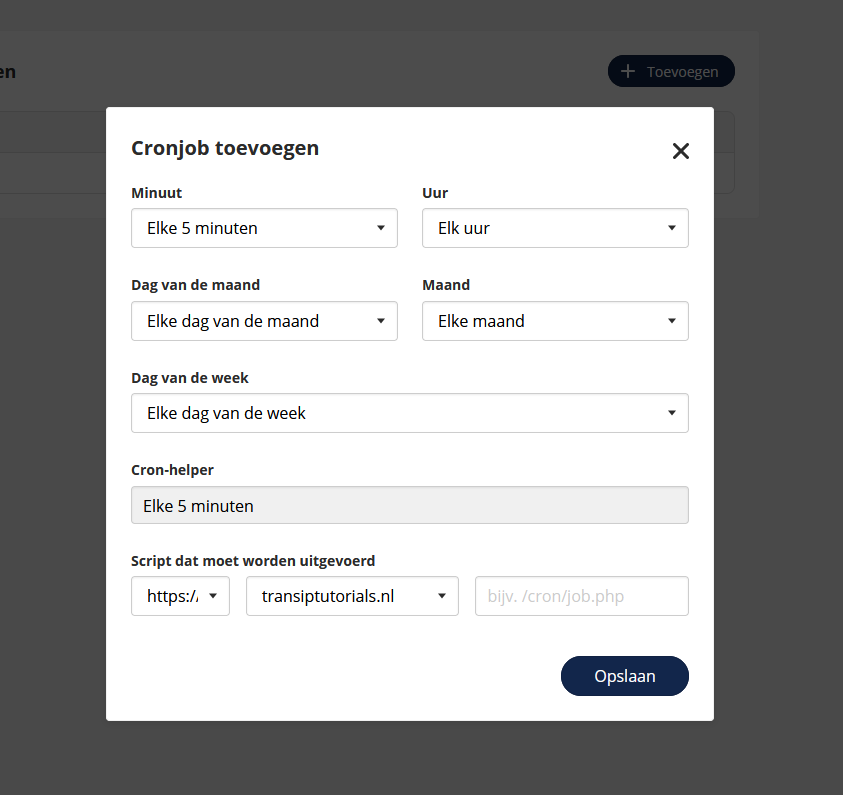This screenshot has width=843, height=795.
Task: Click the Script dat moet worden uitgevoerd label
Action: [253, 561]
